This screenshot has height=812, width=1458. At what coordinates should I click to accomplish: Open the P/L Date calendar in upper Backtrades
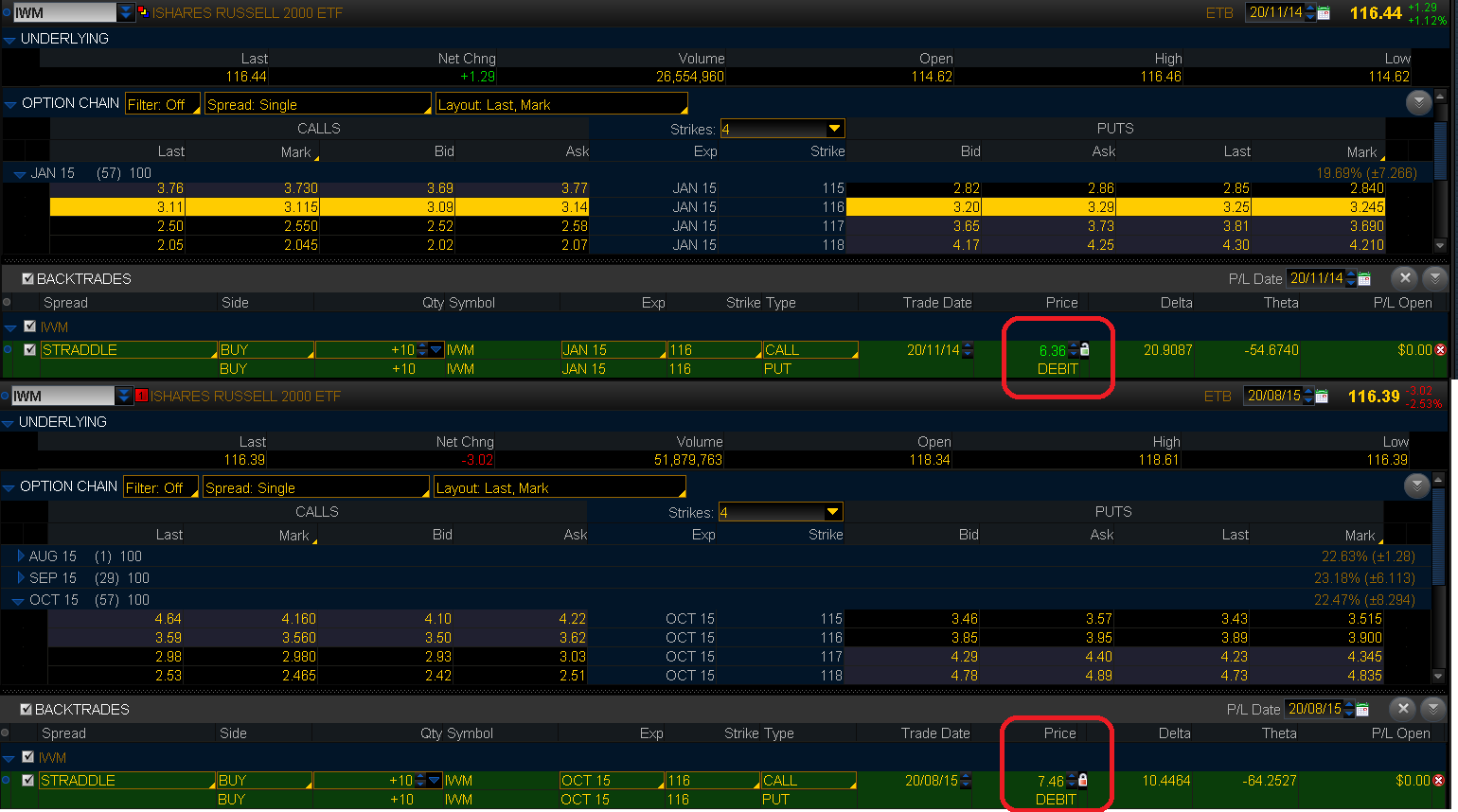1364,279
